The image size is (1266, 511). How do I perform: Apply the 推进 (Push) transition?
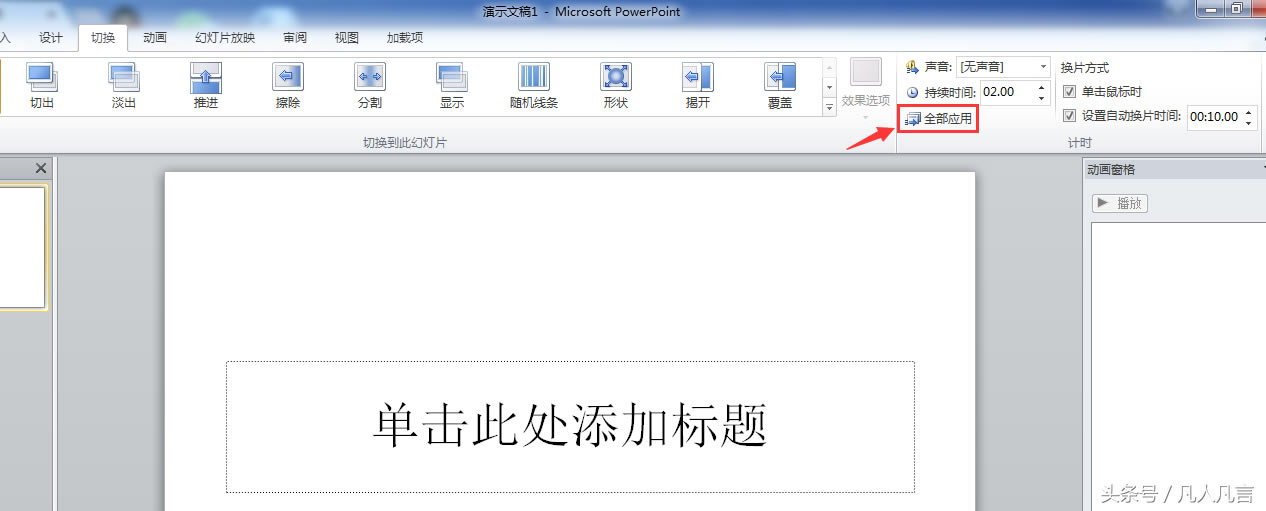(x=206, y=85)
